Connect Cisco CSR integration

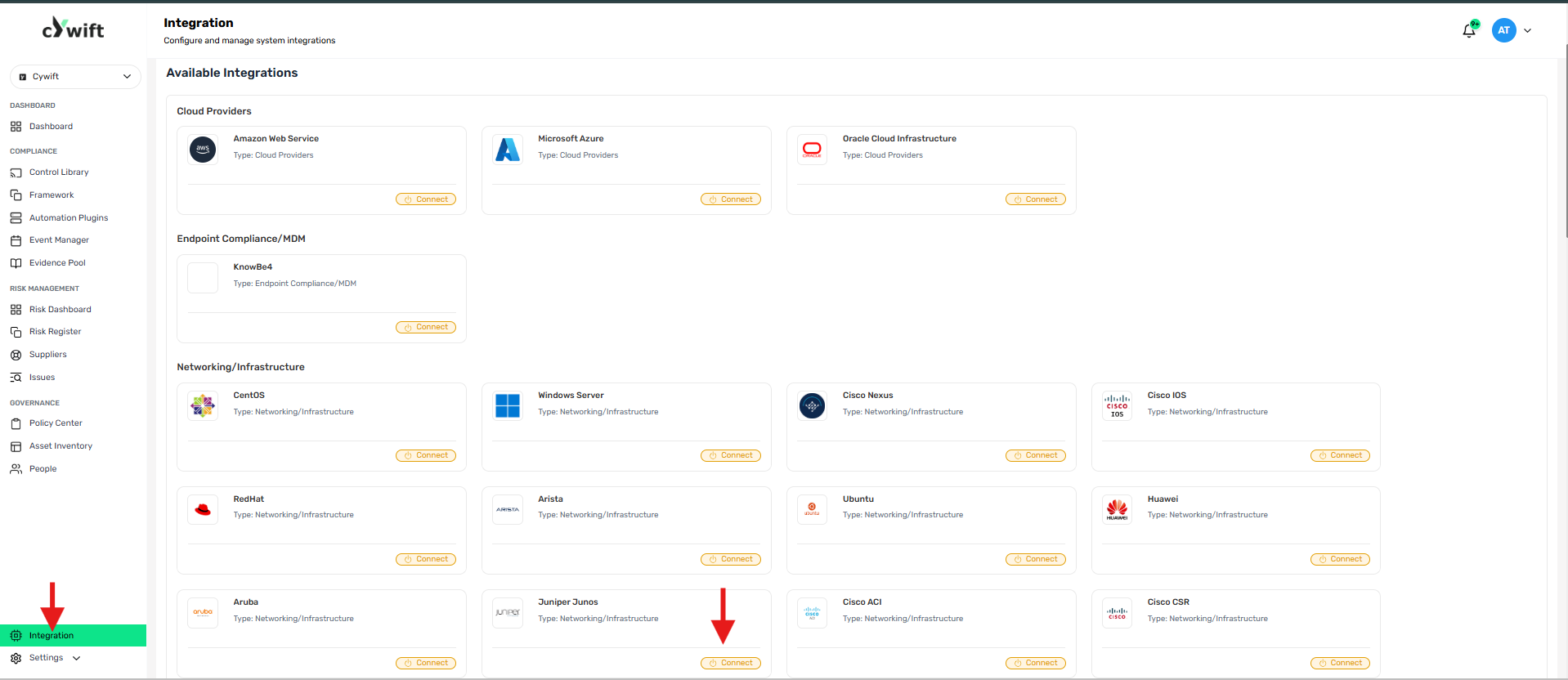pyautogui.click(x=1340, y=664)
